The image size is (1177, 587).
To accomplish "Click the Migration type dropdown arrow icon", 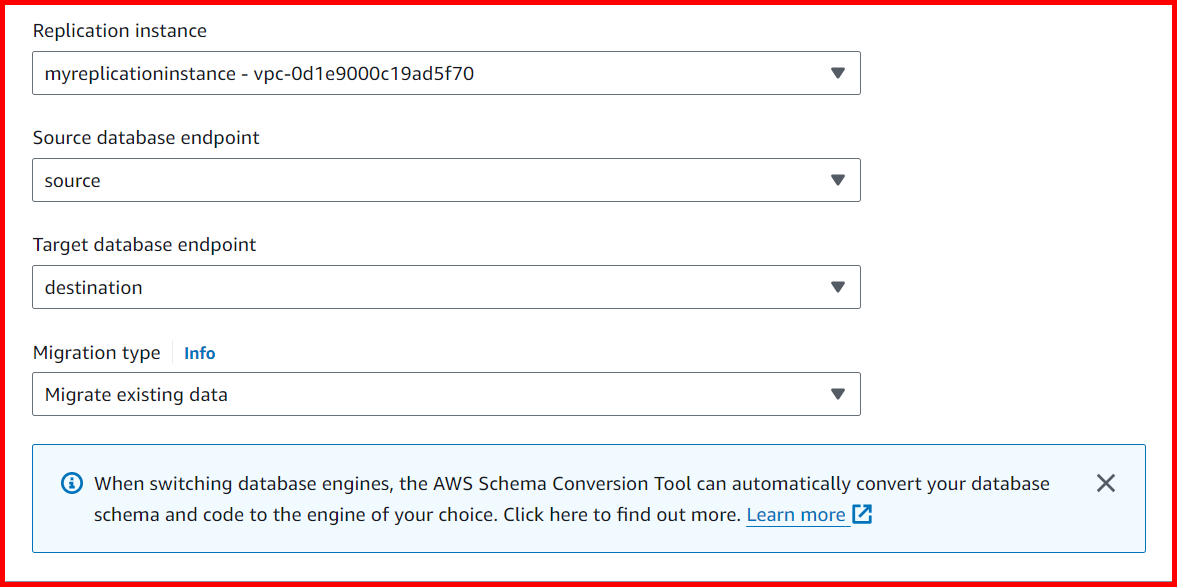I will 838,394.
